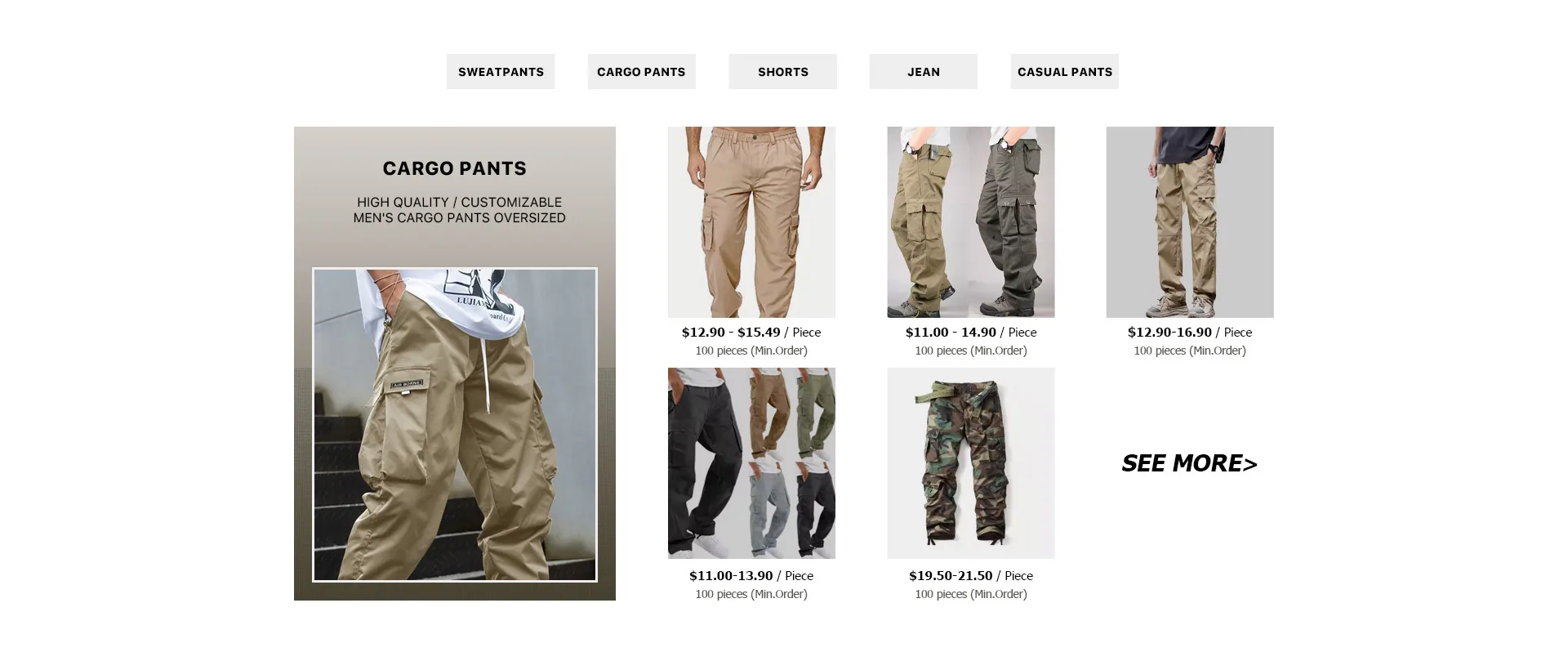Switch to the SHORTS tab
Viewport: 1568px width, 670px height.
click(782, 72)
